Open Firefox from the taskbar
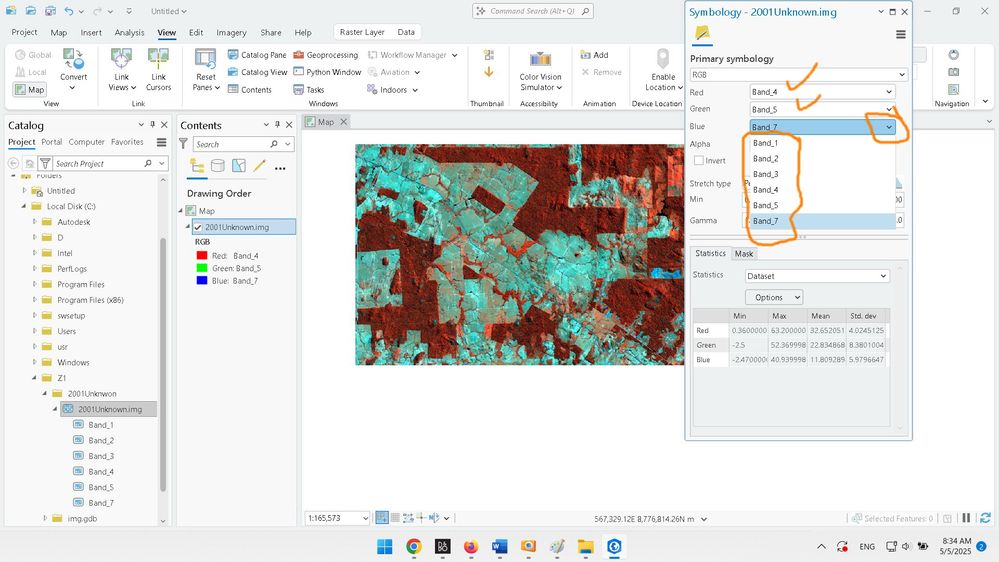Screen dimensions: 999x562 click(471, 547)
